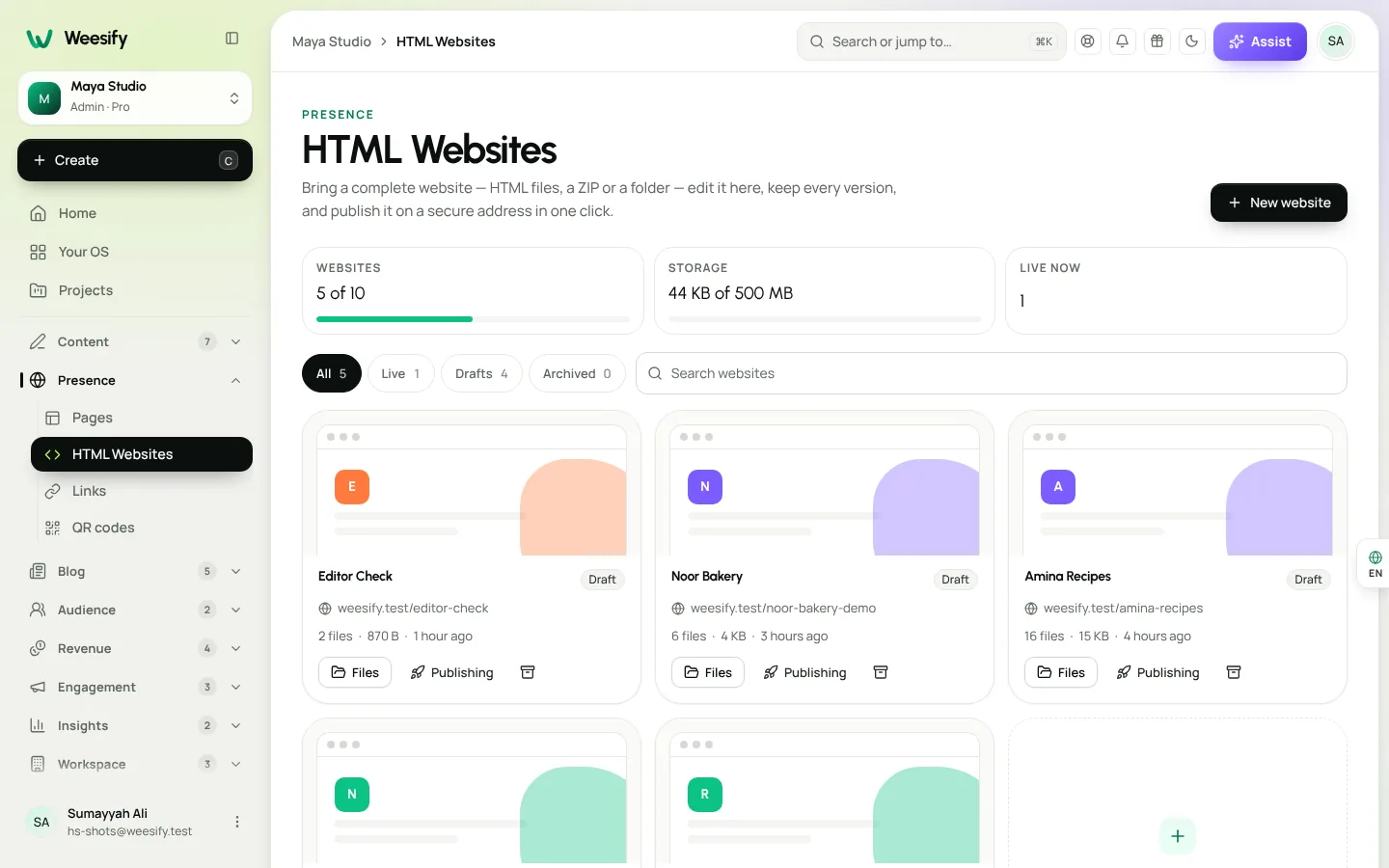Viewport: 1389px width, 868px height.
Task: Expand the Blog section
Action: tap(135, 571)
